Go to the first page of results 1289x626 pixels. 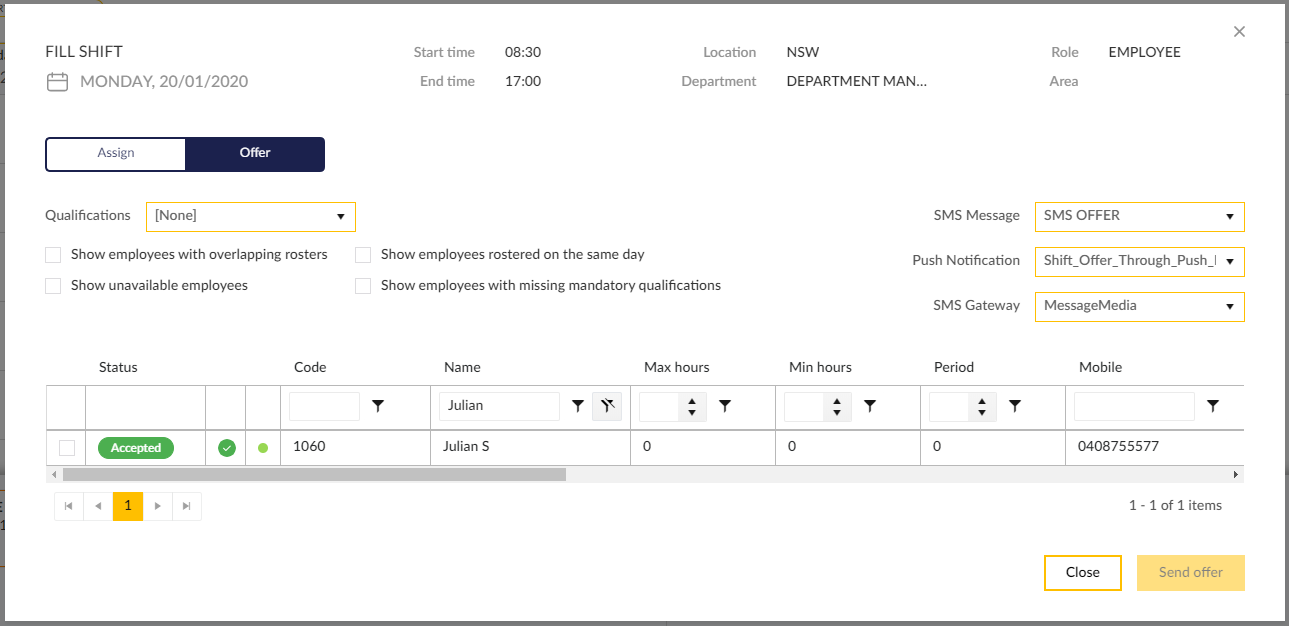tap(68, 506)
